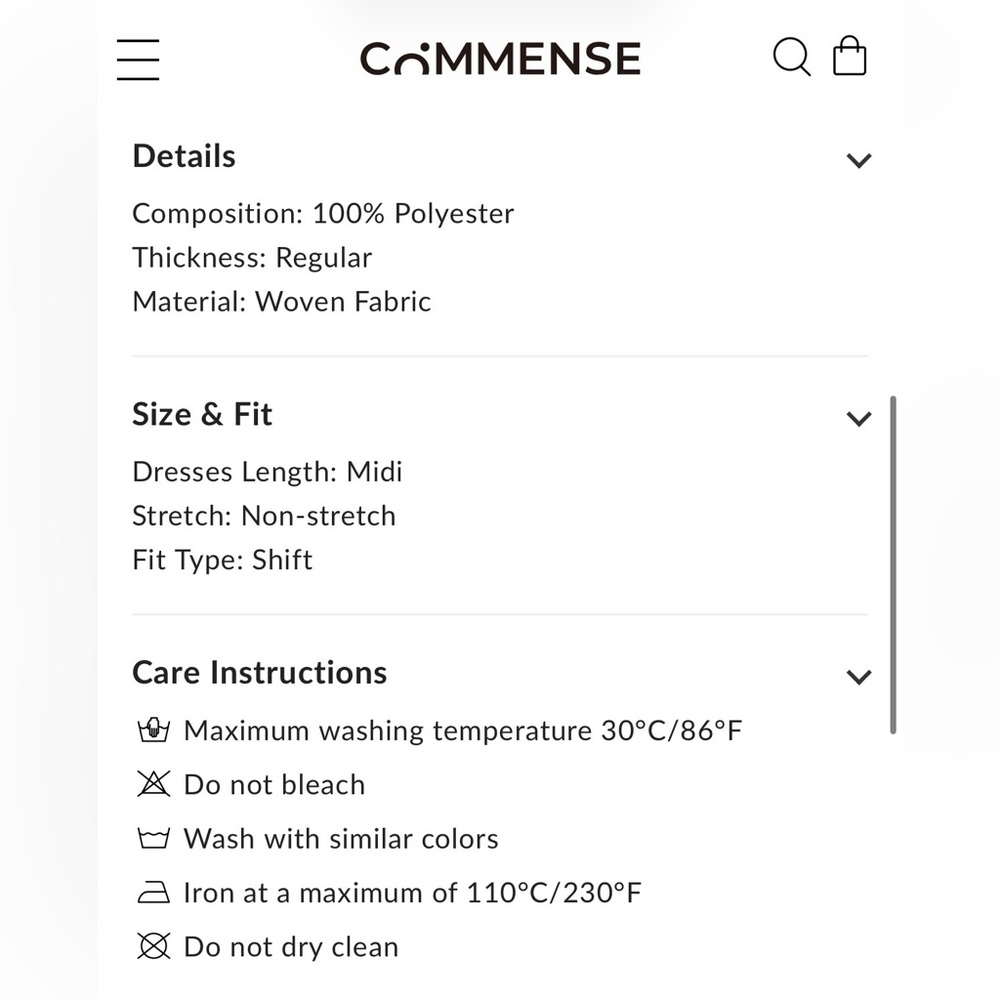
Task: Click the Composition: 100% Polyester text
Action: [323, 214]
